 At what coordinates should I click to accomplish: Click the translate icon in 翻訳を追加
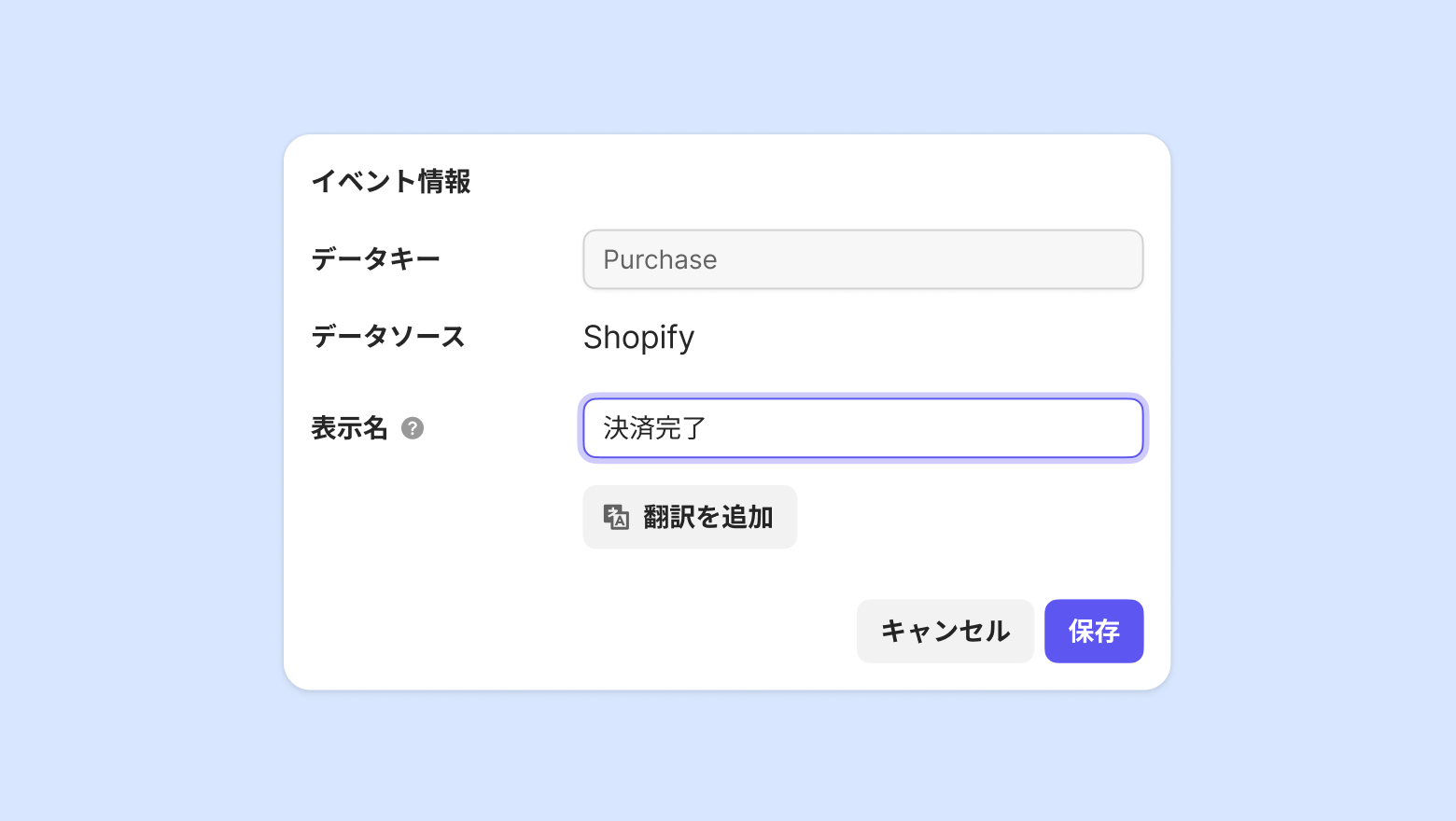[616, 517]
